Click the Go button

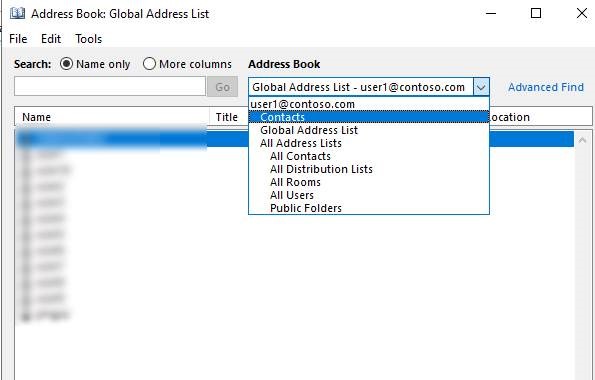222,87
